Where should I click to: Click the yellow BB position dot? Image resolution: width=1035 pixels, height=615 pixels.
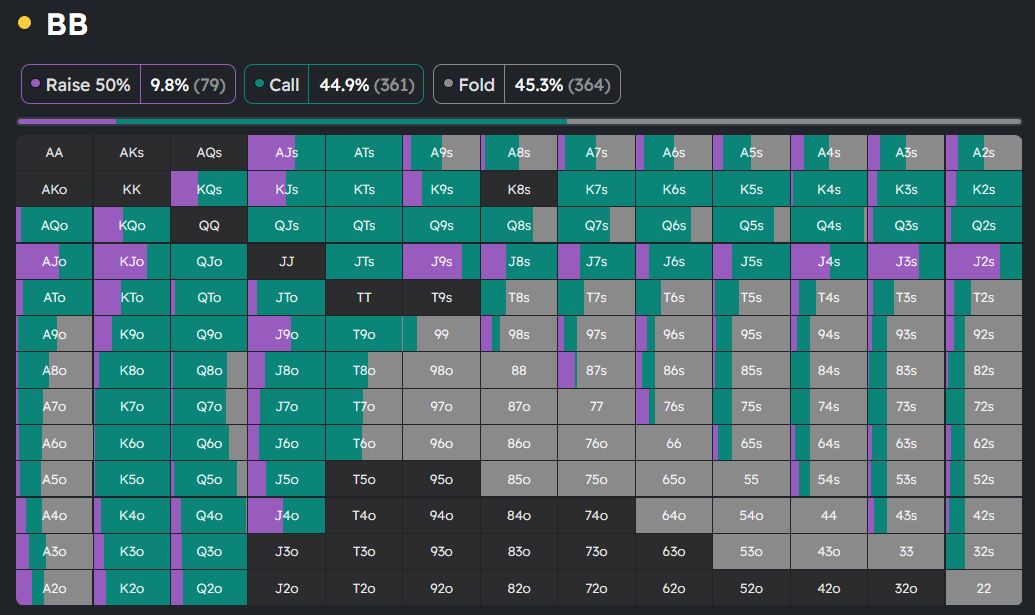pos(25,23)
